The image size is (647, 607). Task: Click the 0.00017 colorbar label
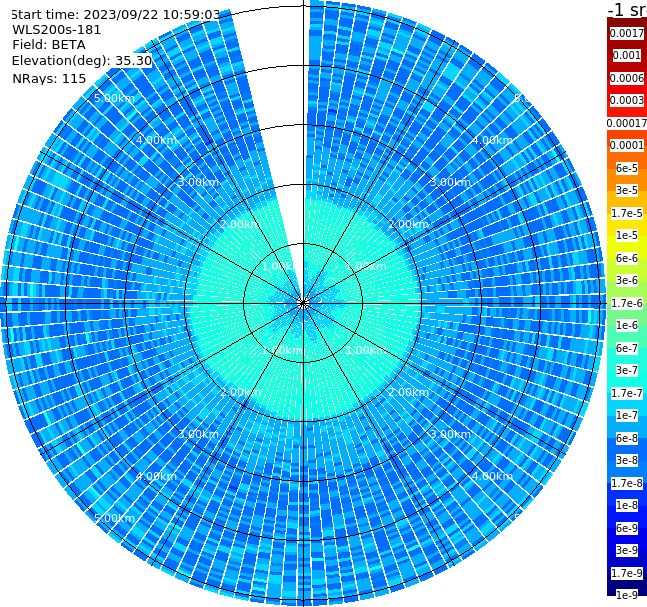(627, 123)
